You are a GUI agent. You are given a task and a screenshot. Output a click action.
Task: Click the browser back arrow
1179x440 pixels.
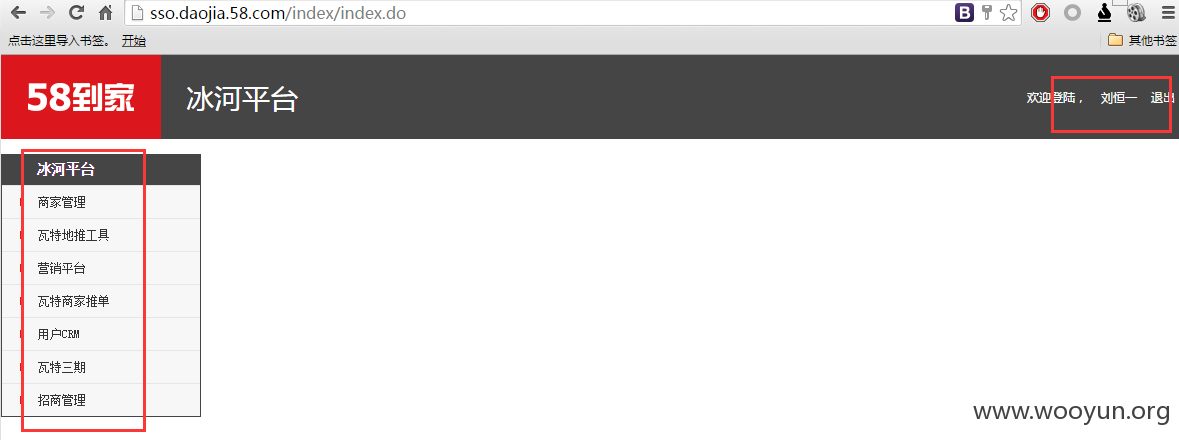(x=17, y=13)
